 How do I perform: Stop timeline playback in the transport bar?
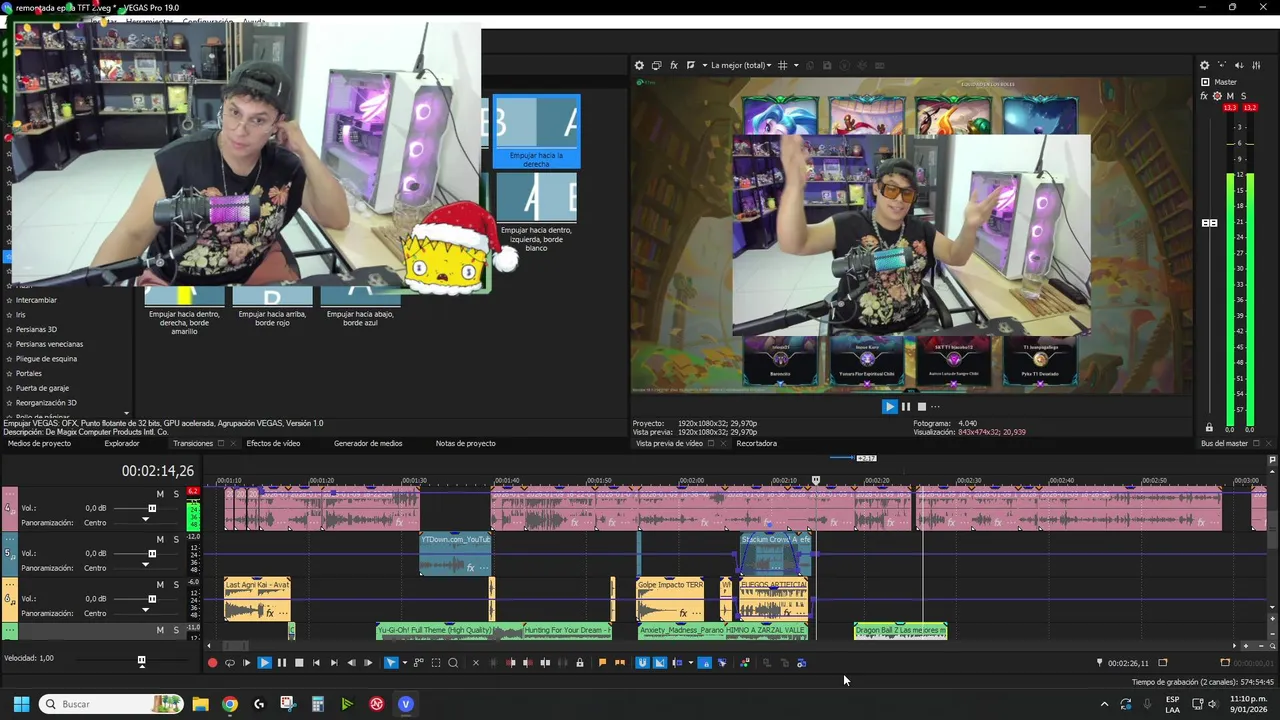(x=299, y=663)
